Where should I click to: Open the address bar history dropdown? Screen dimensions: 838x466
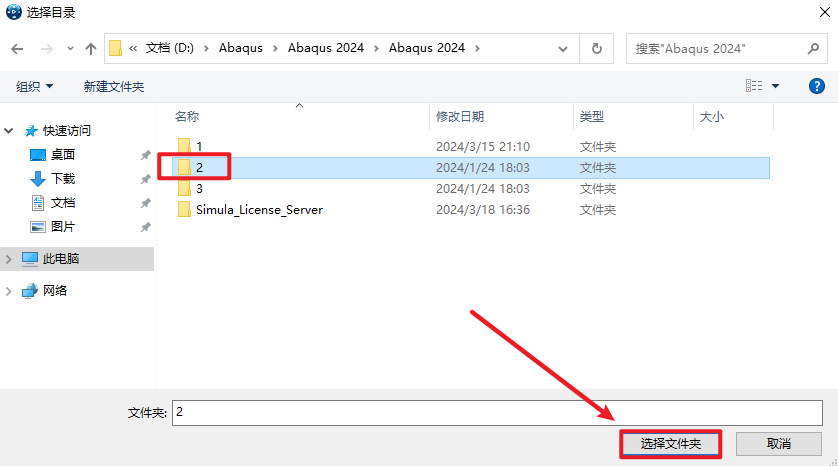click(568, 48)
